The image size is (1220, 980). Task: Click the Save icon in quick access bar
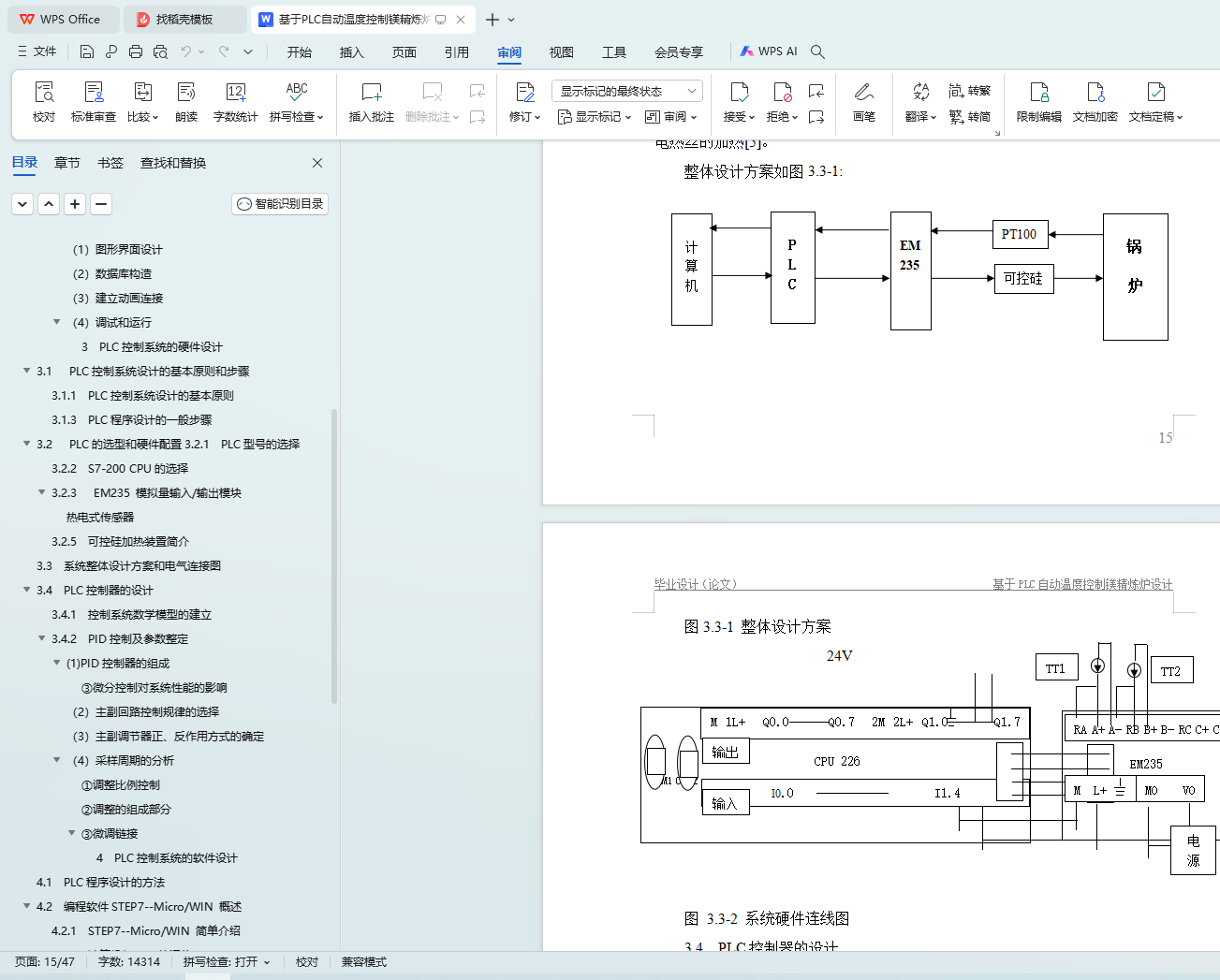[x=87, y=51]
